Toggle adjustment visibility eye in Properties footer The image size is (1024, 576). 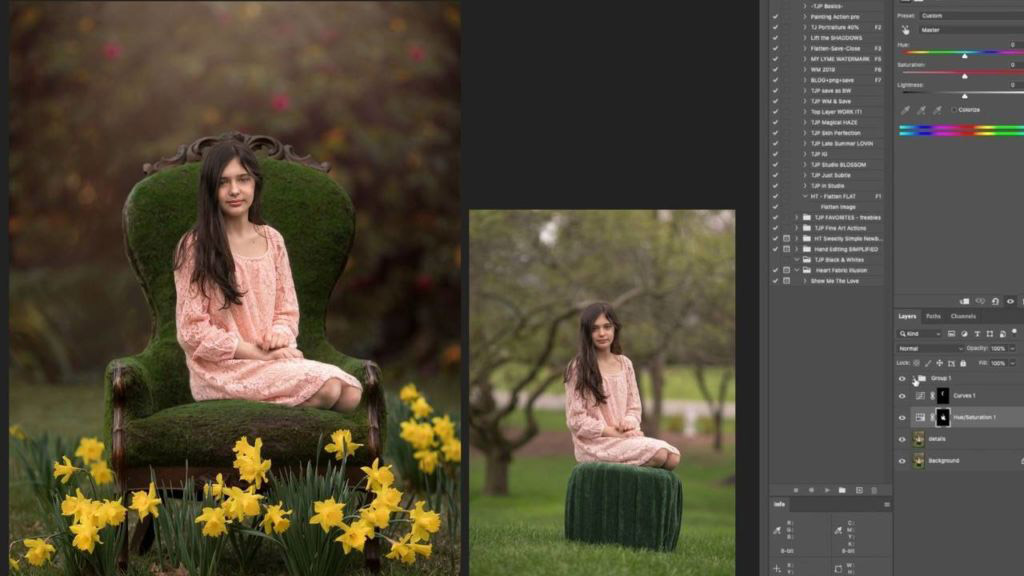(x=1010, y=301)
